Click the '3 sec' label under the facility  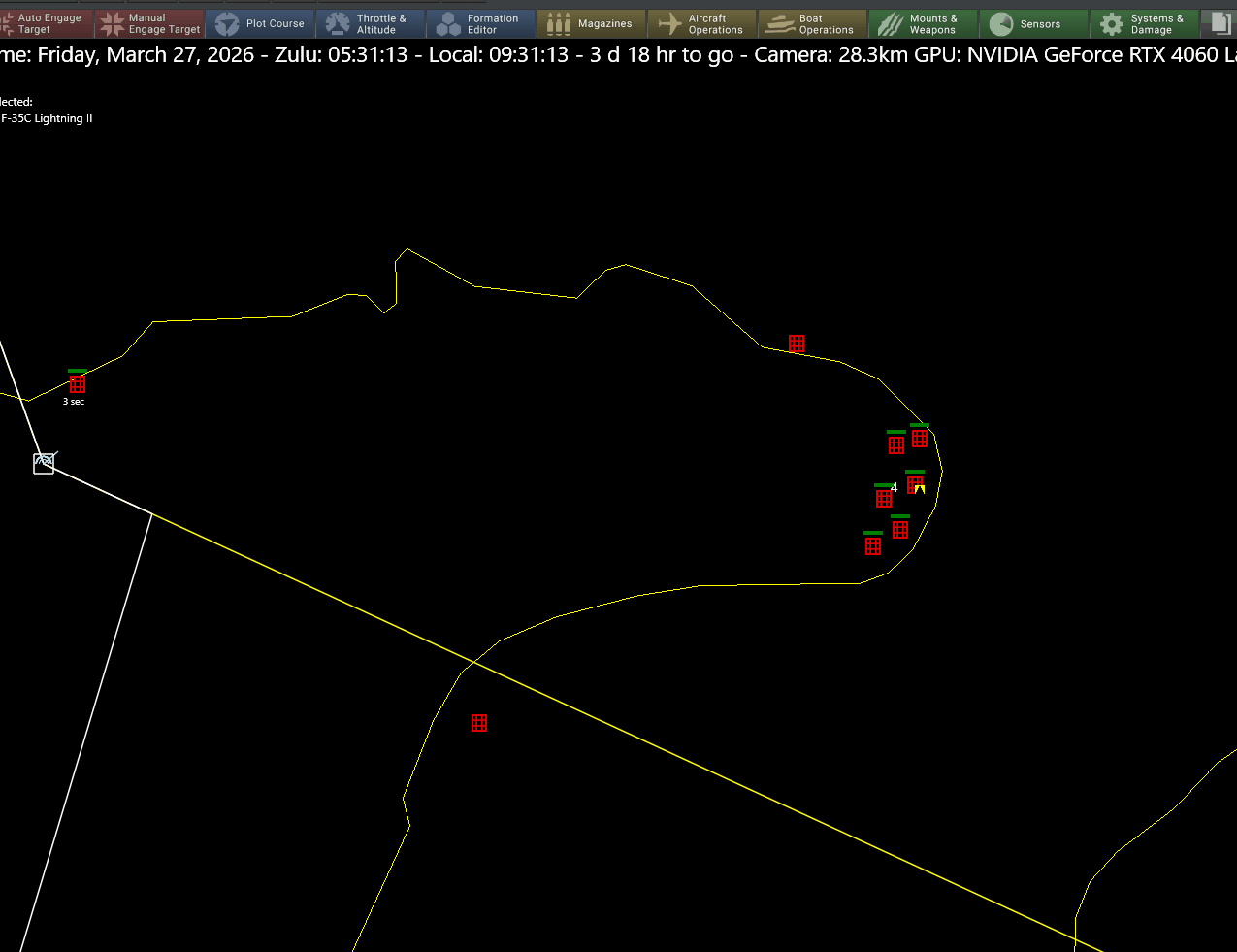point(74,402)
